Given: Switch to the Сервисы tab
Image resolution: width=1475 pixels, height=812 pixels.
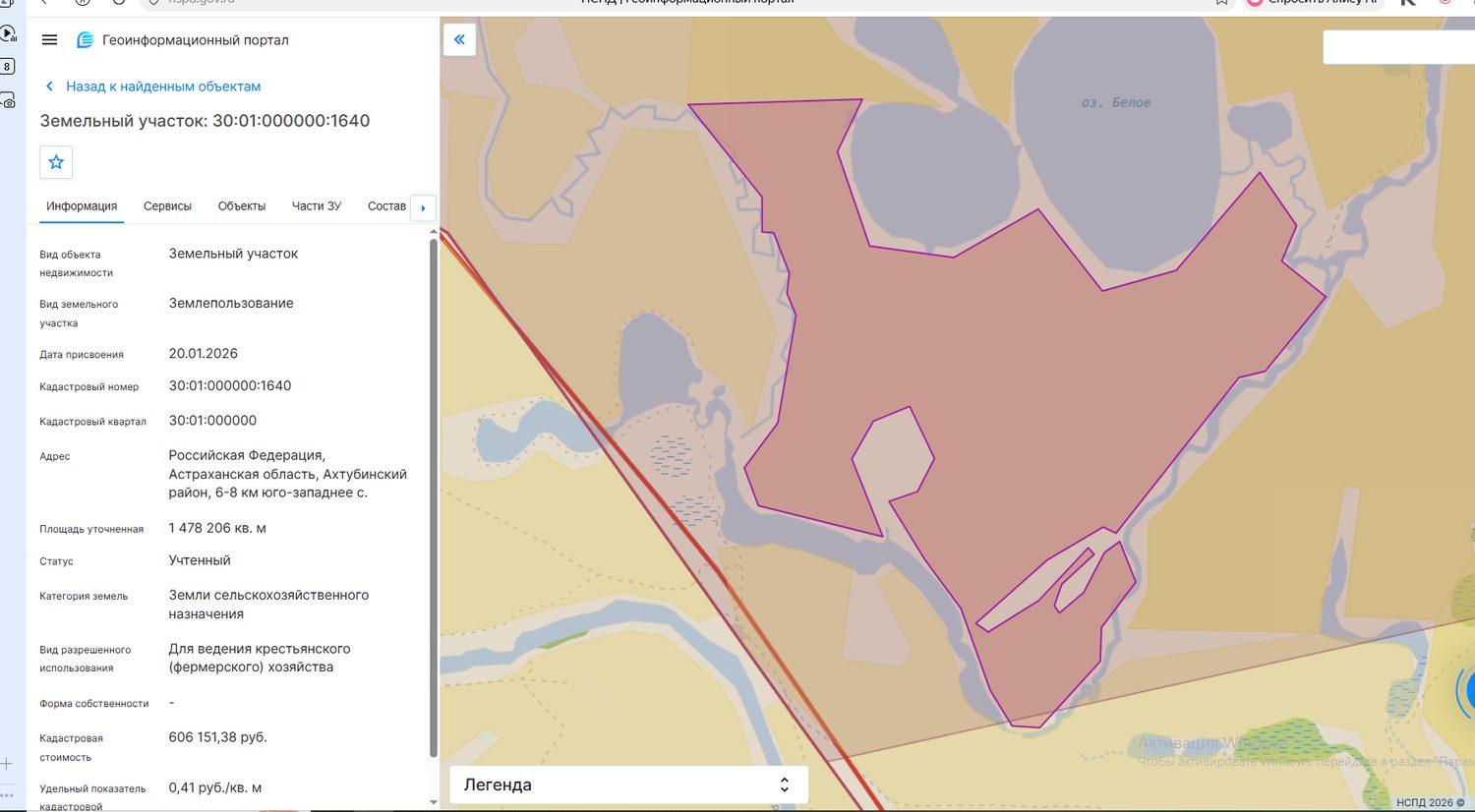Looking at the screenshot, I should (x=167, y=206).
